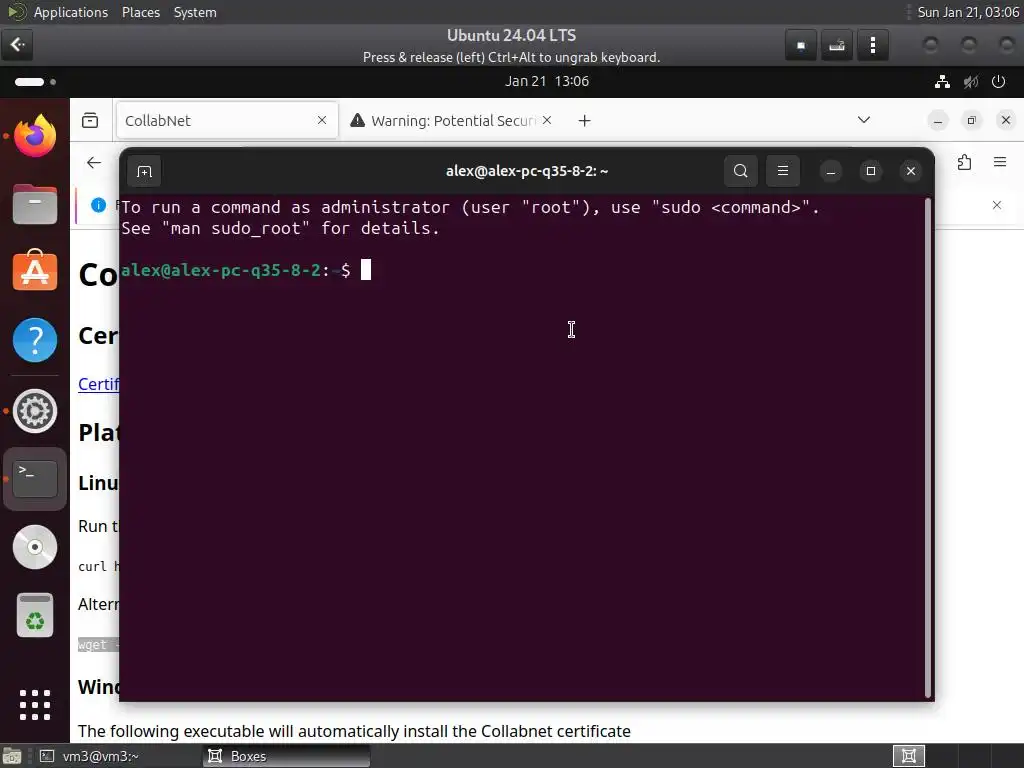Follow the Certif link on the webpage

pos(99,384)
